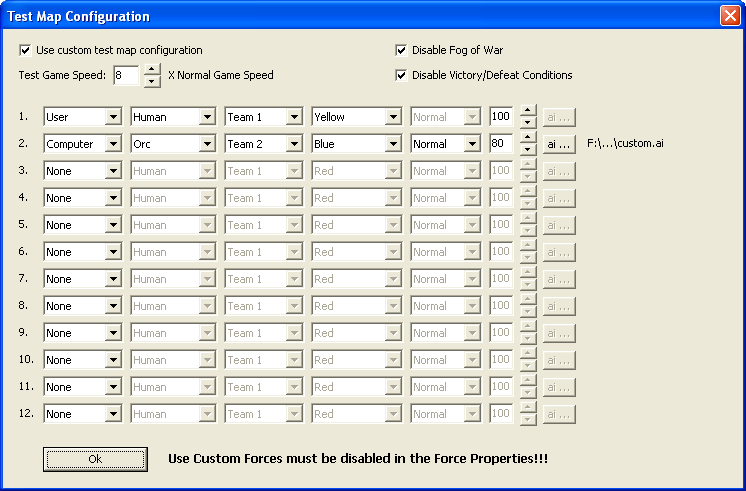This screenshot has height=491, width=746.
Task: Decrease test game speed with down arrow
Action: 152,81
